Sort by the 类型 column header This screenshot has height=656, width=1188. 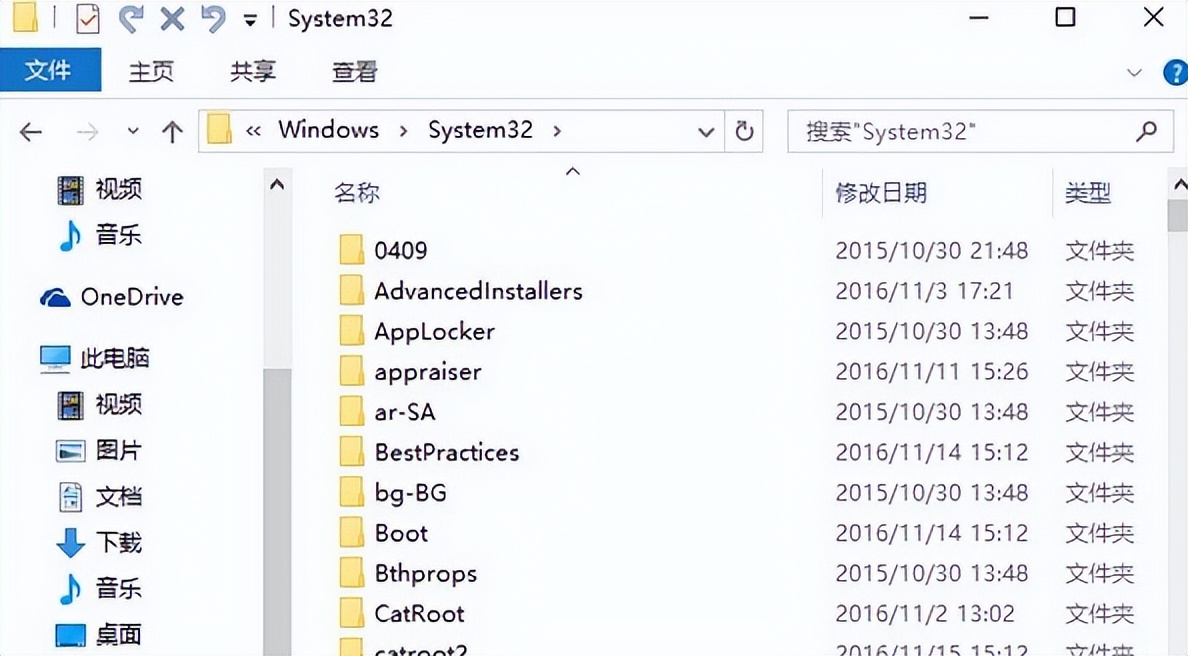1088,192
